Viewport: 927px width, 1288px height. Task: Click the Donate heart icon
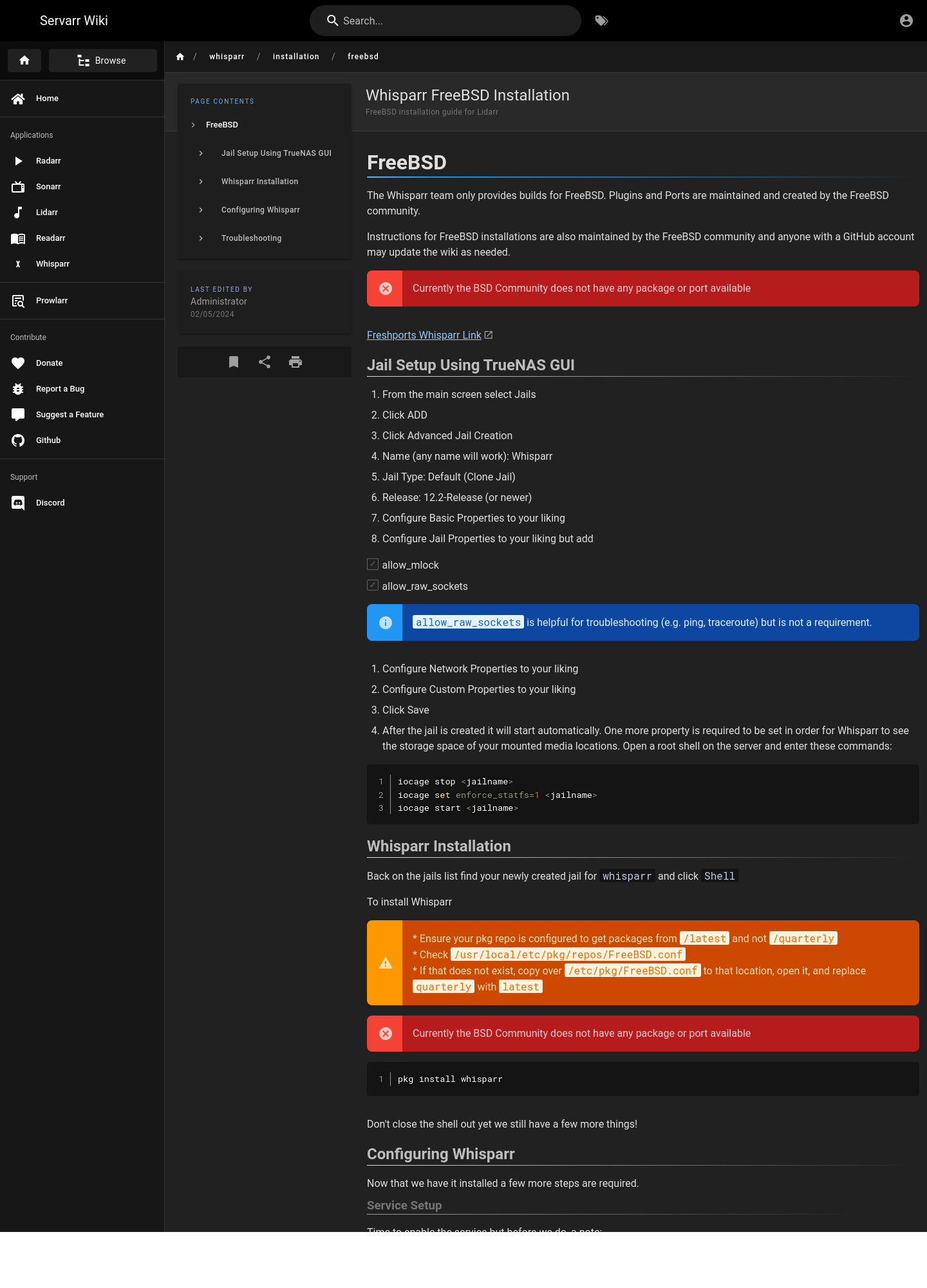click(18, 363)
